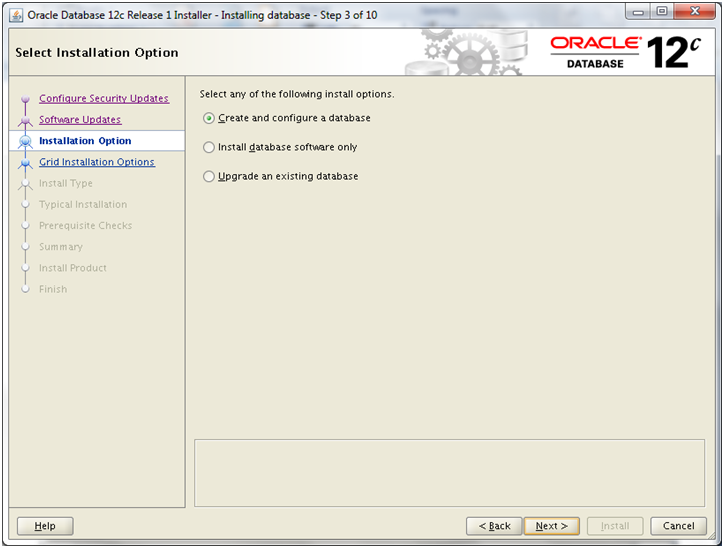
Task: Maximize the installer window
Action: tap(662, 12)
